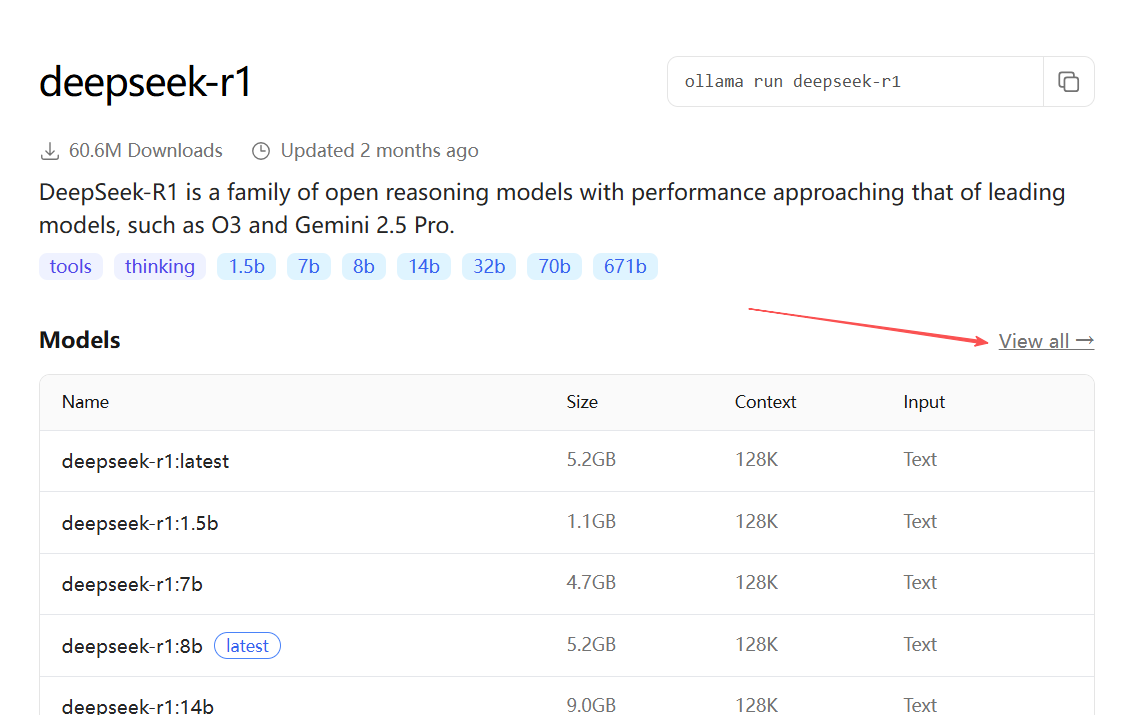Click the 128K context cell for deepseek-r1:7b
The width and height of the screenshot is (1144, 715).
[x=757, y=582]
